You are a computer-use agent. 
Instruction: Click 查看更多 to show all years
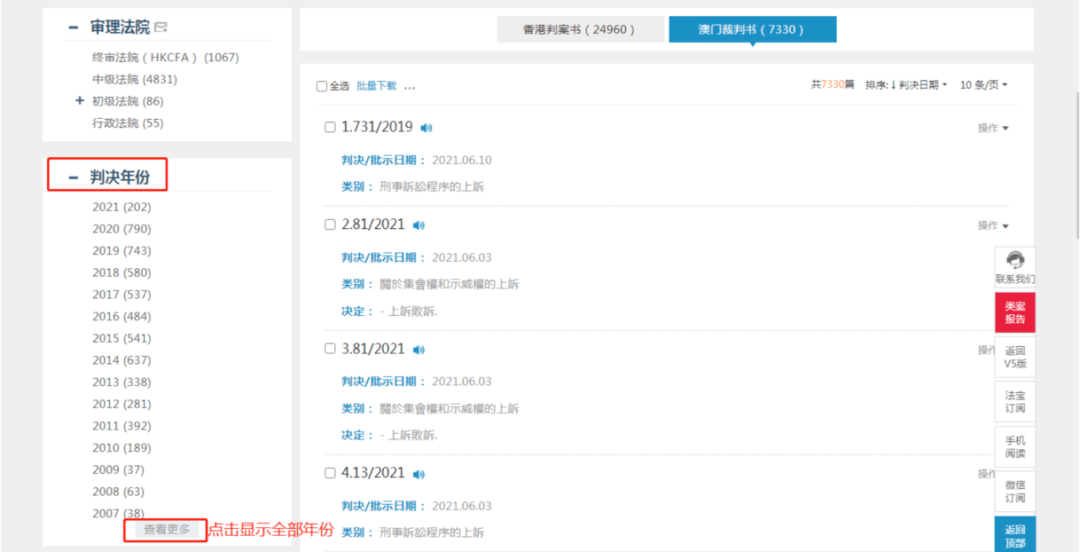(165, 530)
